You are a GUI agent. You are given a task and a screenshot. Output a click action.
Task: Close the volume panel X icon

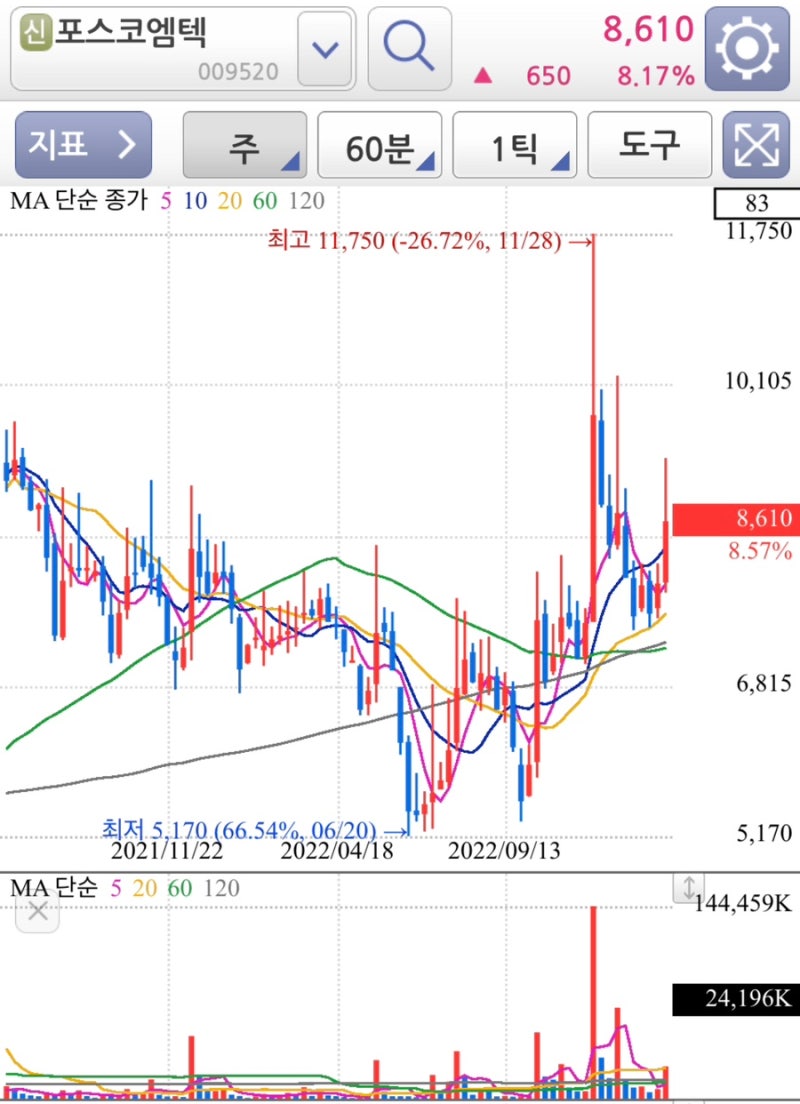(37, 911)
